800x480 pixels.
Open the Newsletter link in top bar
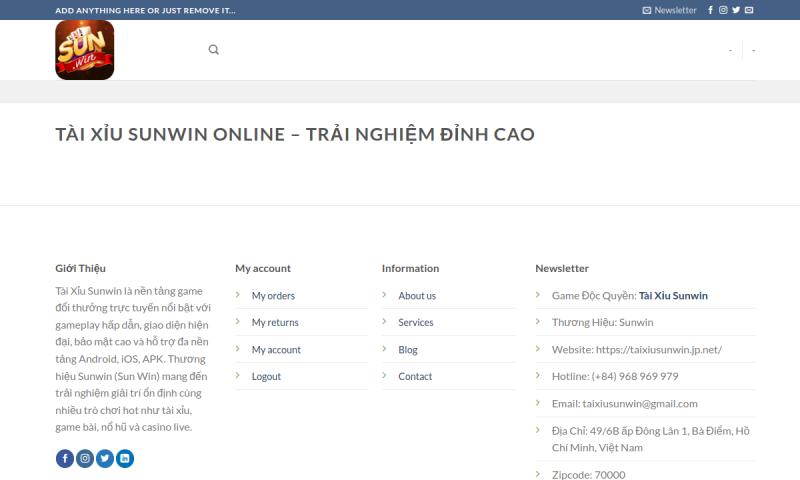point(669,10)
